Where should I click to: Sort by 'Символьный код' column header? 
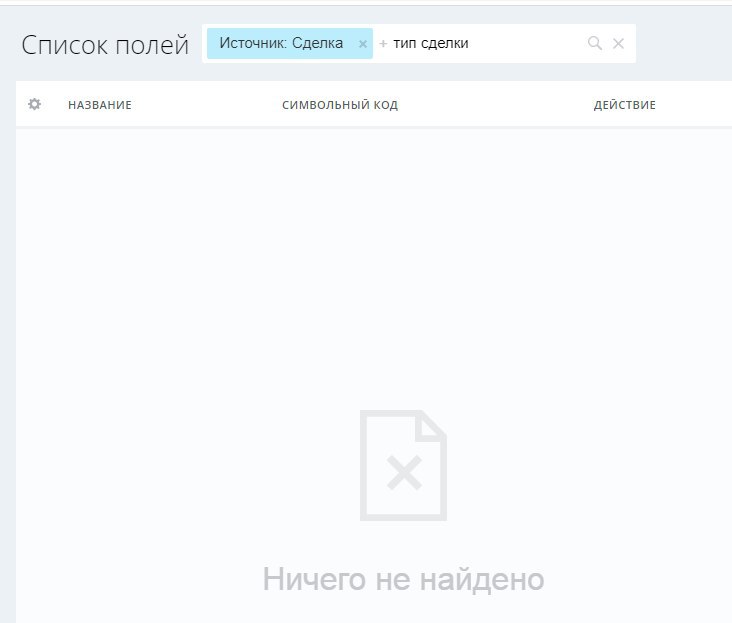[x=340, y=105]
